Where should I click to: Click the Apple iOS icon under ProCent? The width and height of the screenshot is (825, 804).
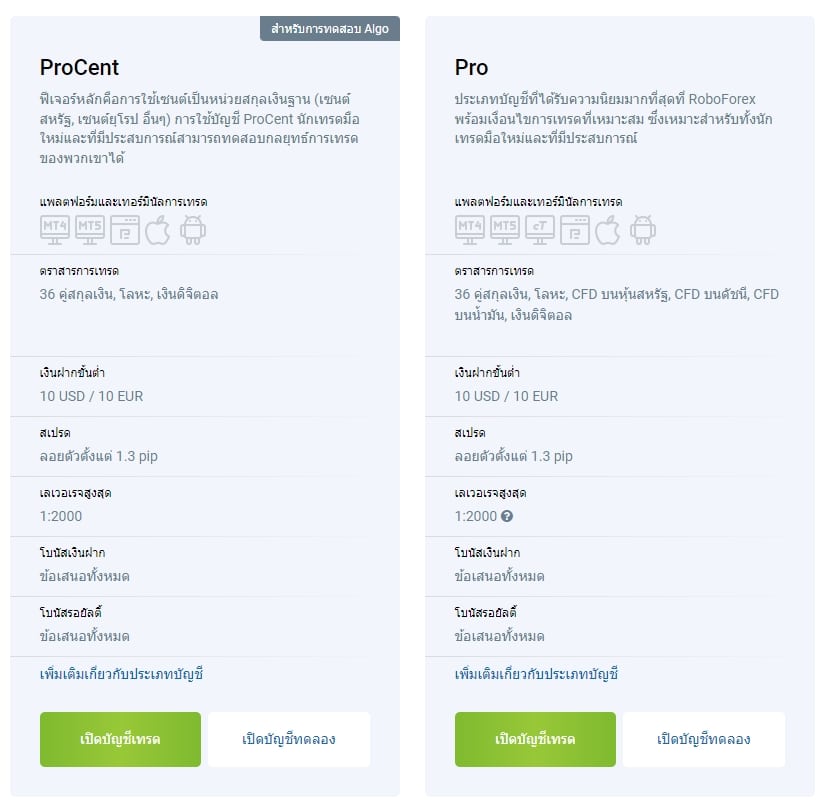(x=158, y=230)
